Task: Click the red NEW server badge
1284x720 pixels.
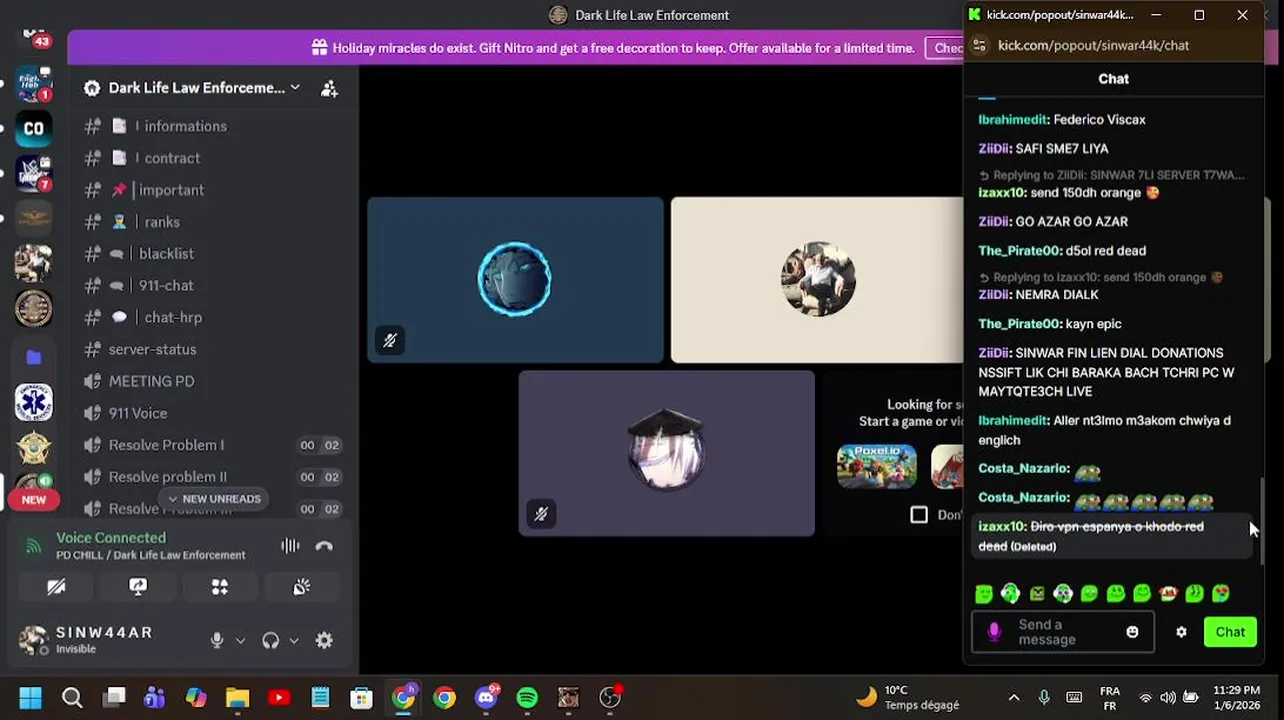Action: (34, 500)
